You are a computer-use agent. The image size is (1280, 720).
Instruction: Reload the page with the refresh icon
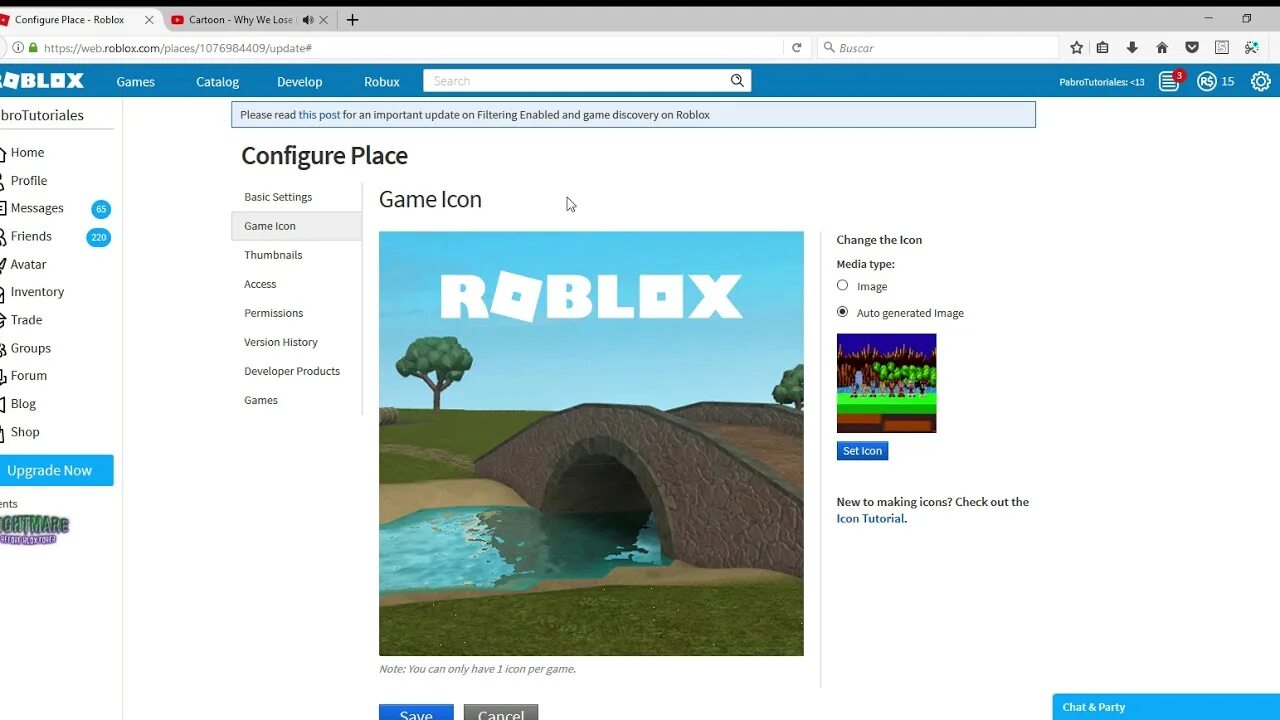[797, 47]
